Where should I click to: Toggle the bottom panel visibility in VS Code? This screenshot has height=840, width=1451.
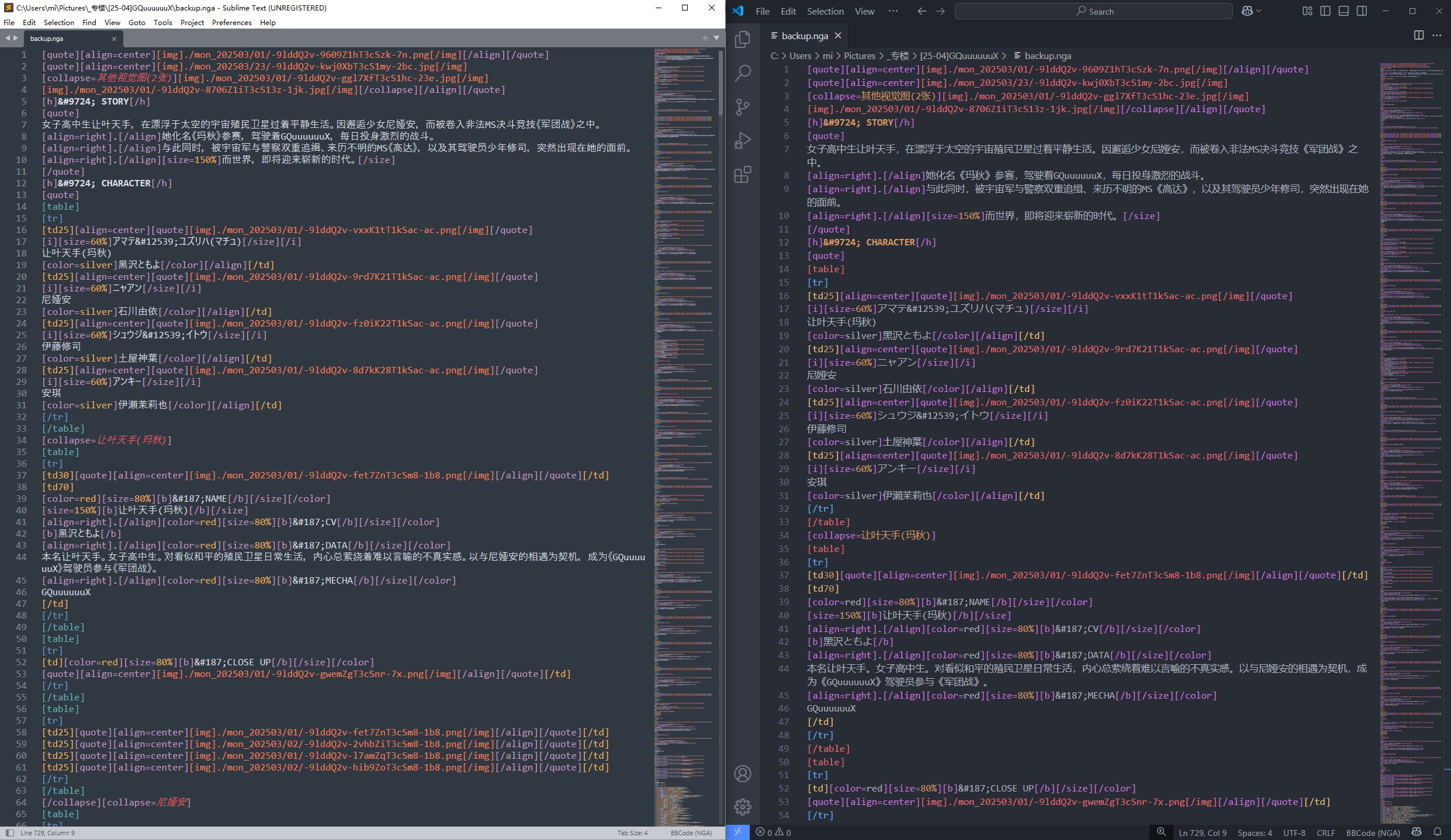click(x=1342, y=11)
